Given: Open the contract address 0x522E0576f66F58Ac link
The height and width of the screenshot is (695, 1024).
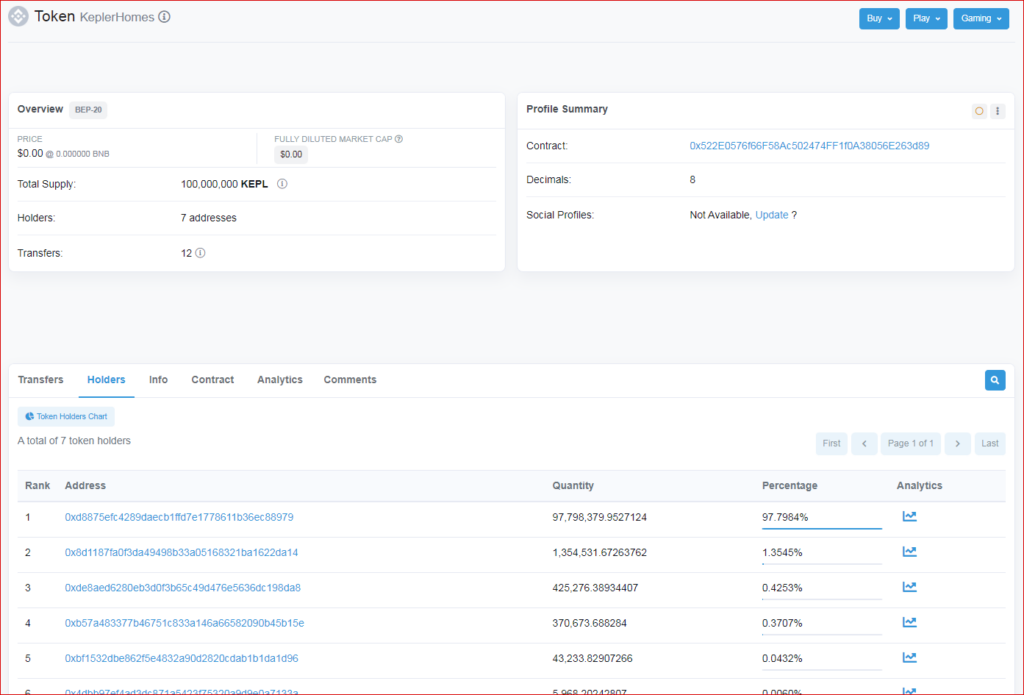Looking at the screenshot, I should tap(809, 146).
